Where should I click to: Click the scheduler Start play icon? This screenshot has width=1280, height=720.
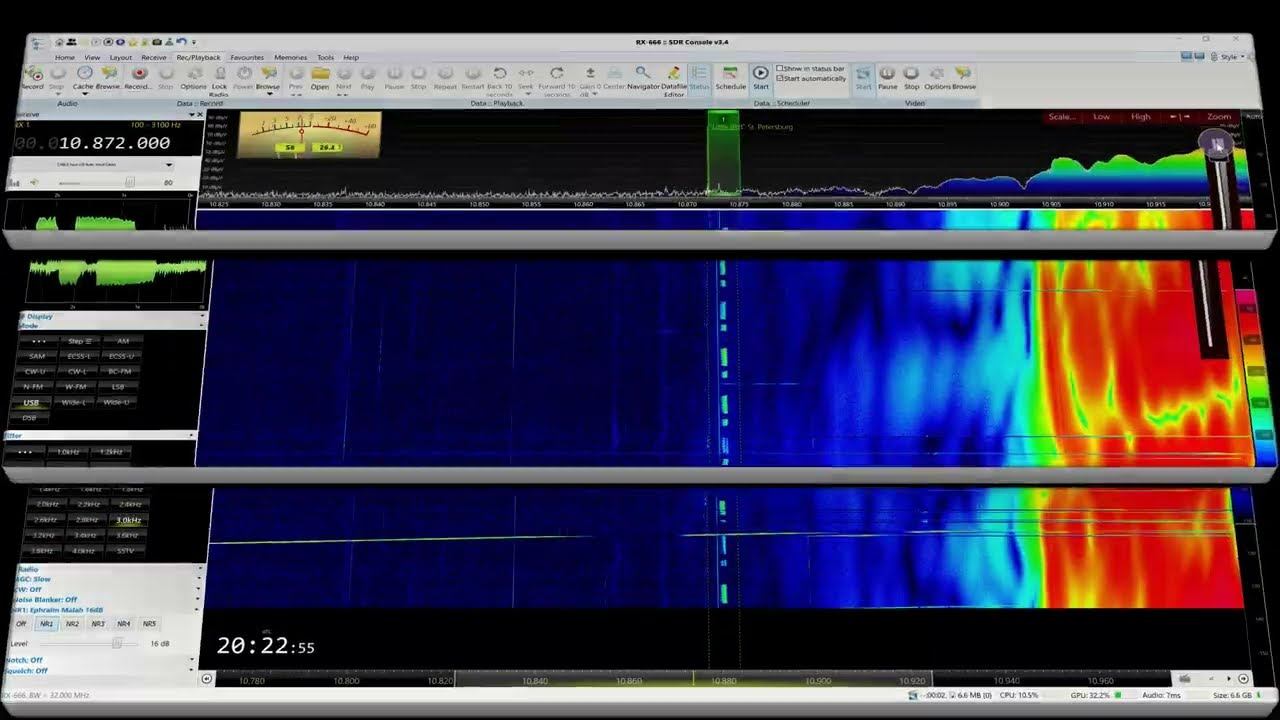click(x=761, y=73)
